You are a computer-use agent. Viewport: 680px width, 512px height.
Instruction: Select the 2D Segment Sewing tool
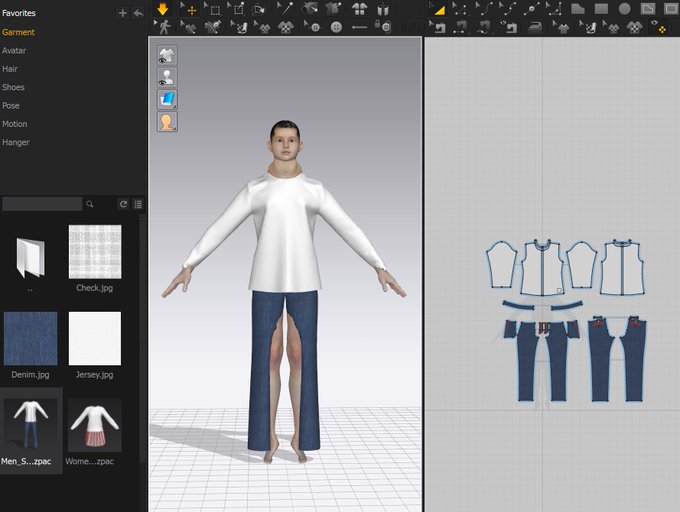(460, 27)
